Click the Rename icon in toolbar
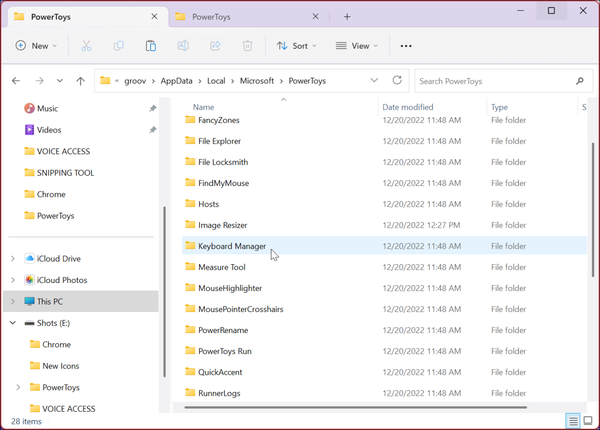The height and width of the screenshot is (430, 600). (x=183, y=46)
